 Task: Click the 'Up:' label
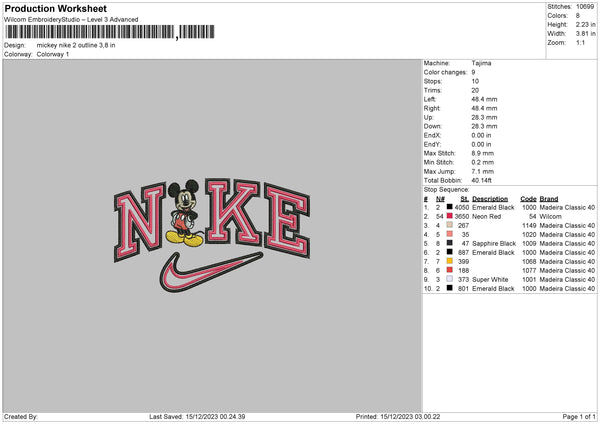pos(428,117)
